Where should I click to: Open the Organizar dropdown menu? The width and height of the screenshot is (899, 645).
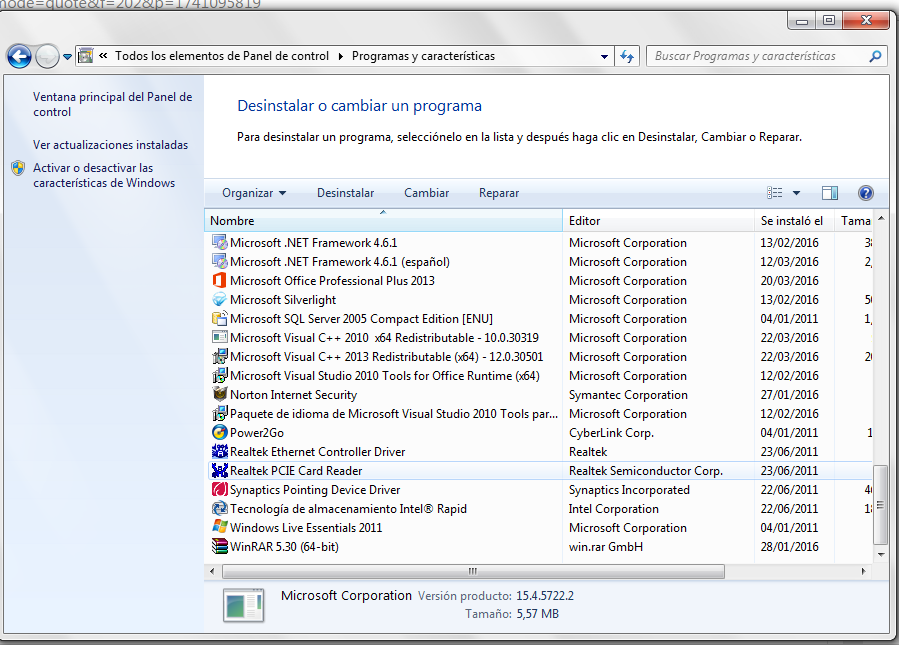(x=254, y=193)
